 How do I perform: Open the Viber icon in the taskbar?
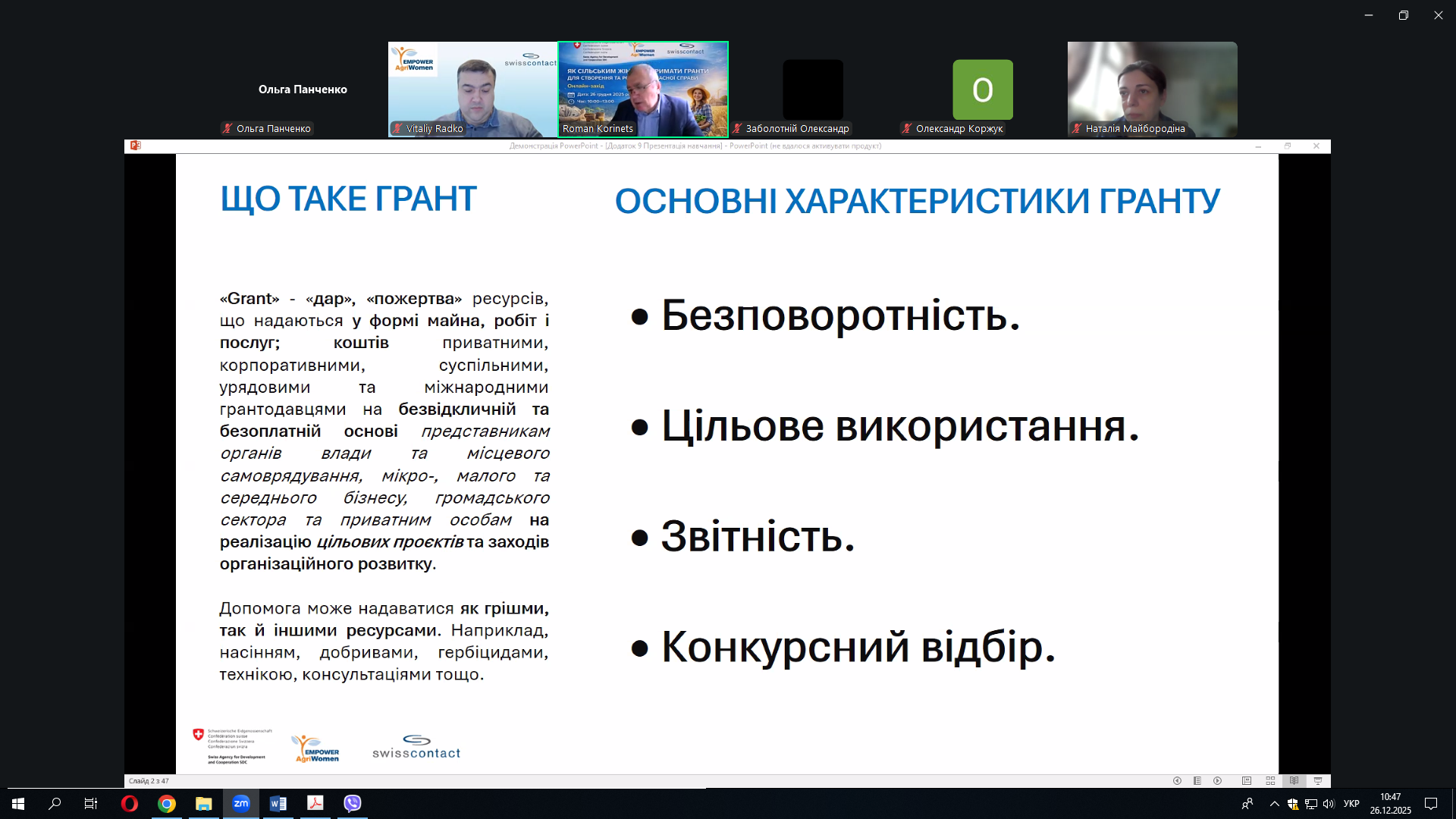pos(353,804)
